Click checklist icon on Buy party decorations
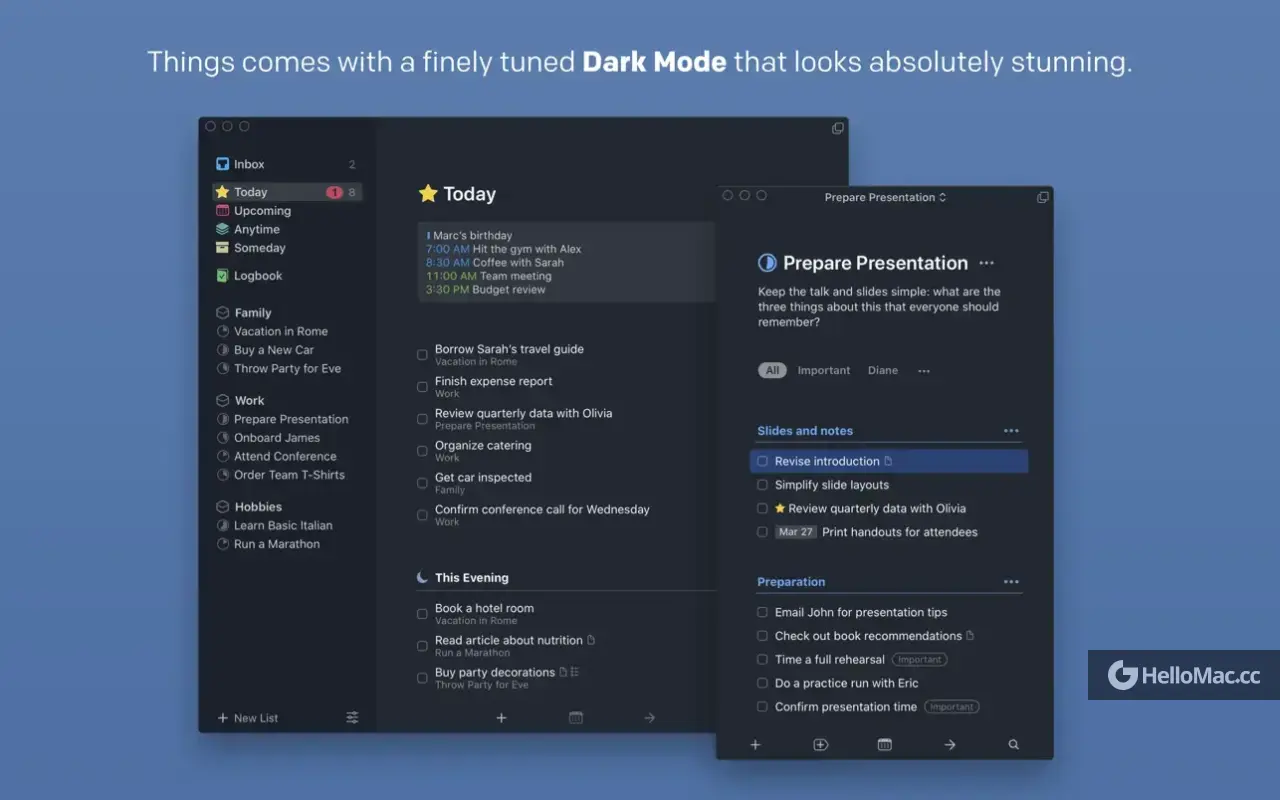Image resolution: width=1280 pixels, height=800 pixels. click(575, 672)
